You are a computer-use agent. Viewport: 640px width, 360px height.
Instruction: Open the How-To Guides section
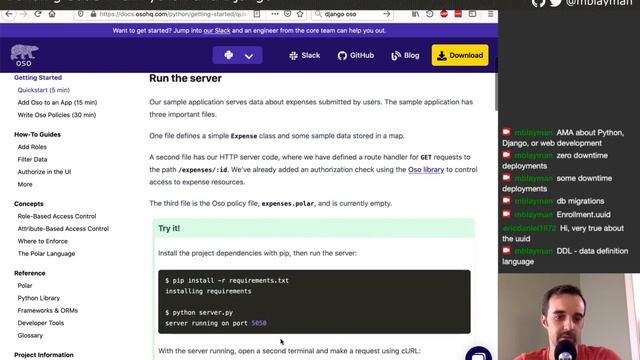(x=37, y=135)
